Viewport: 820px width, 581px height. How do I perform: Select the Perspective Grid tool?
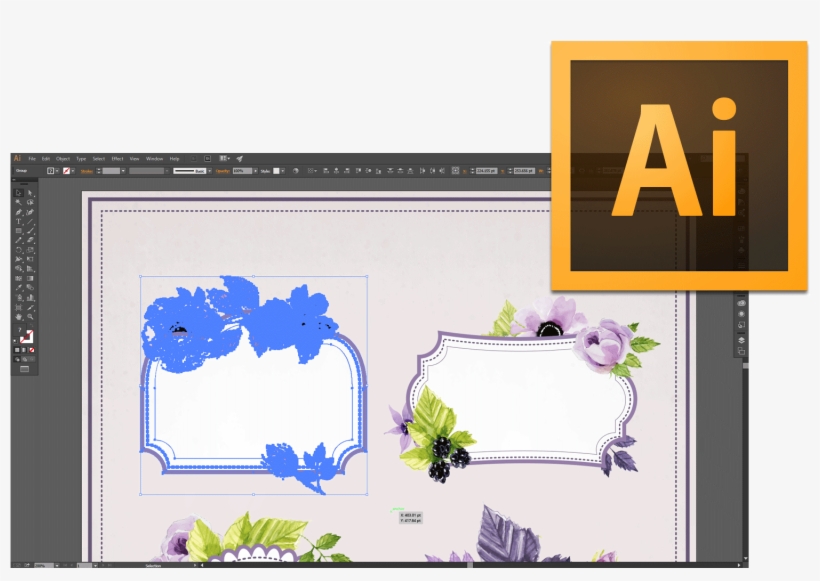[x=30, y=269]
